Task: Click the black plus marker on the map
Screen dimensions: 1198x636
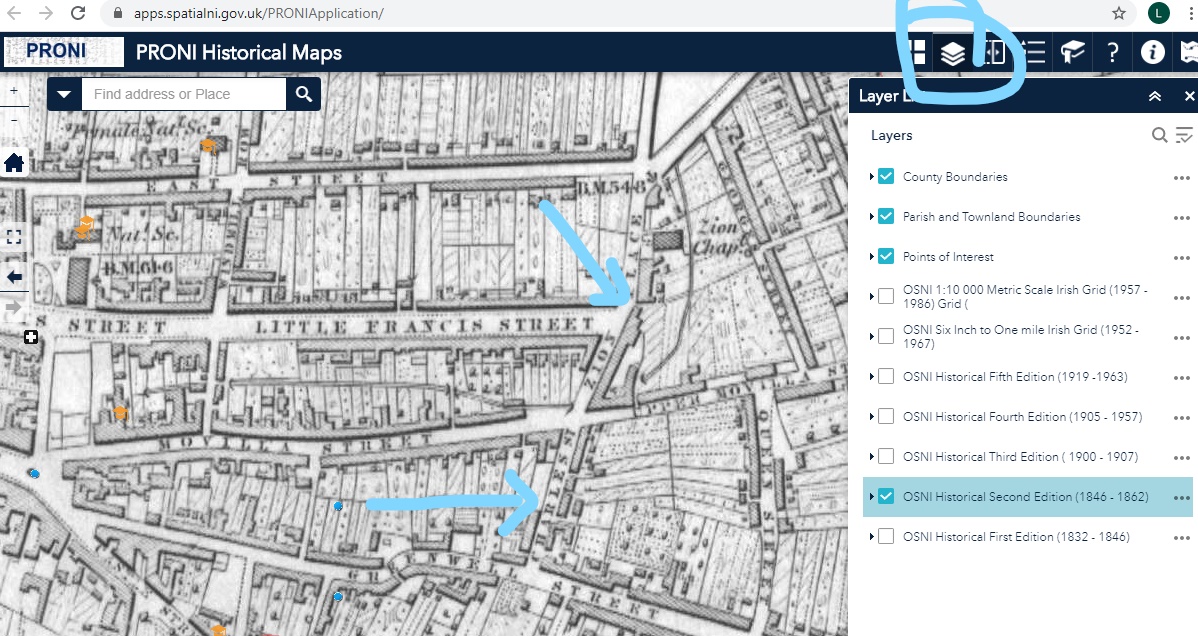Action: (31, 337)
